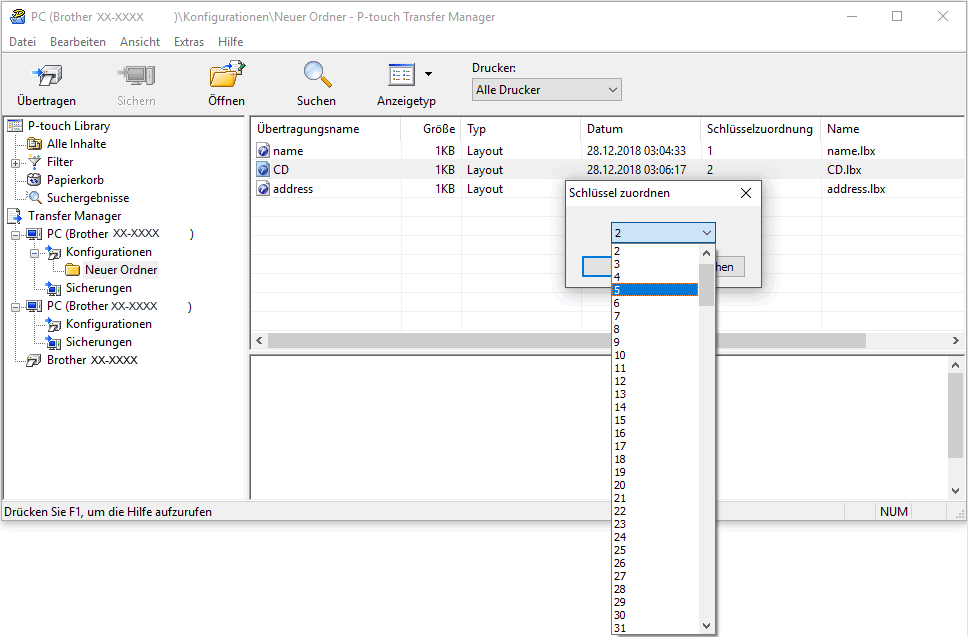
Task: Click the Anzeigetyp view type icon
Action: 401,75
